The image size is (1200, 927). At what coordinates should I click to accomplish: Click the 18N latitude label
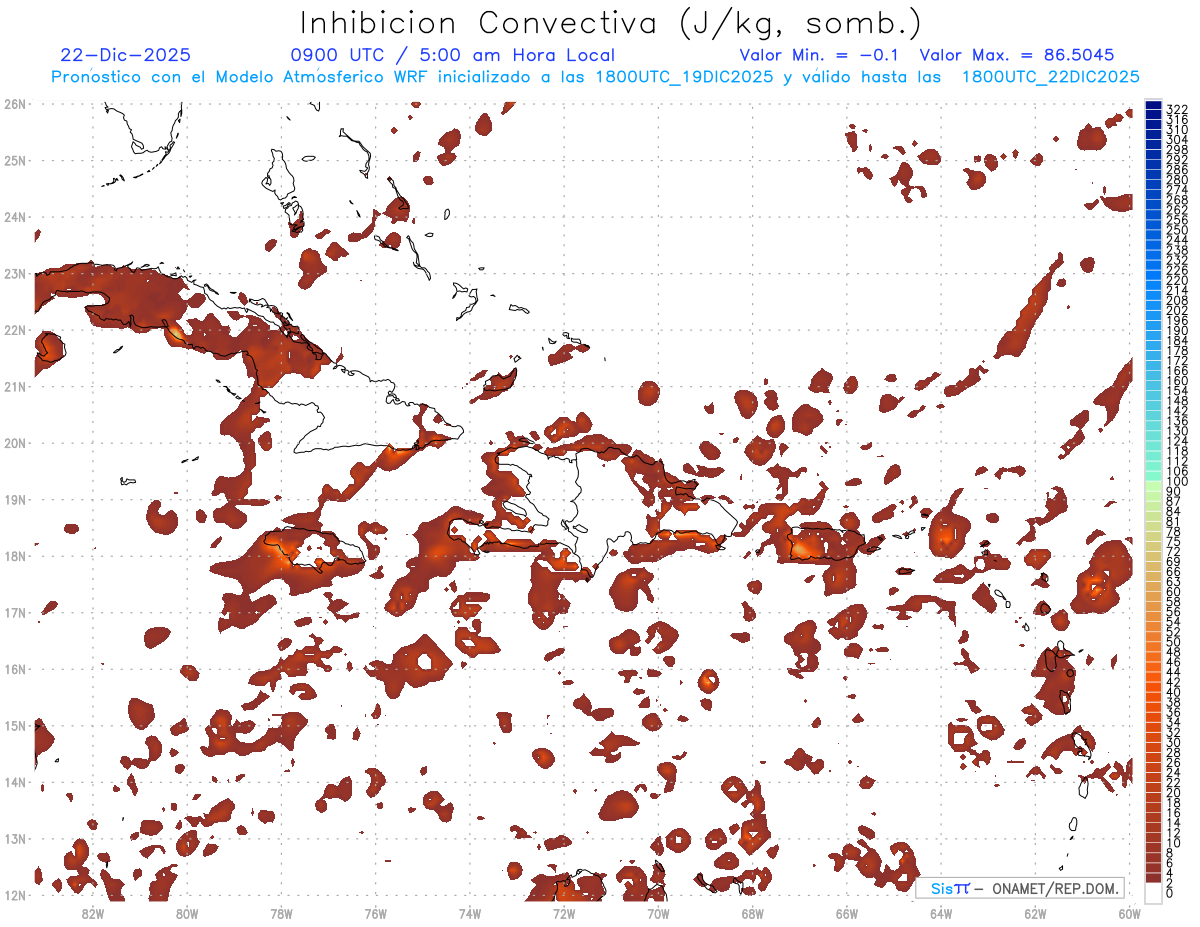coord(15,555)
